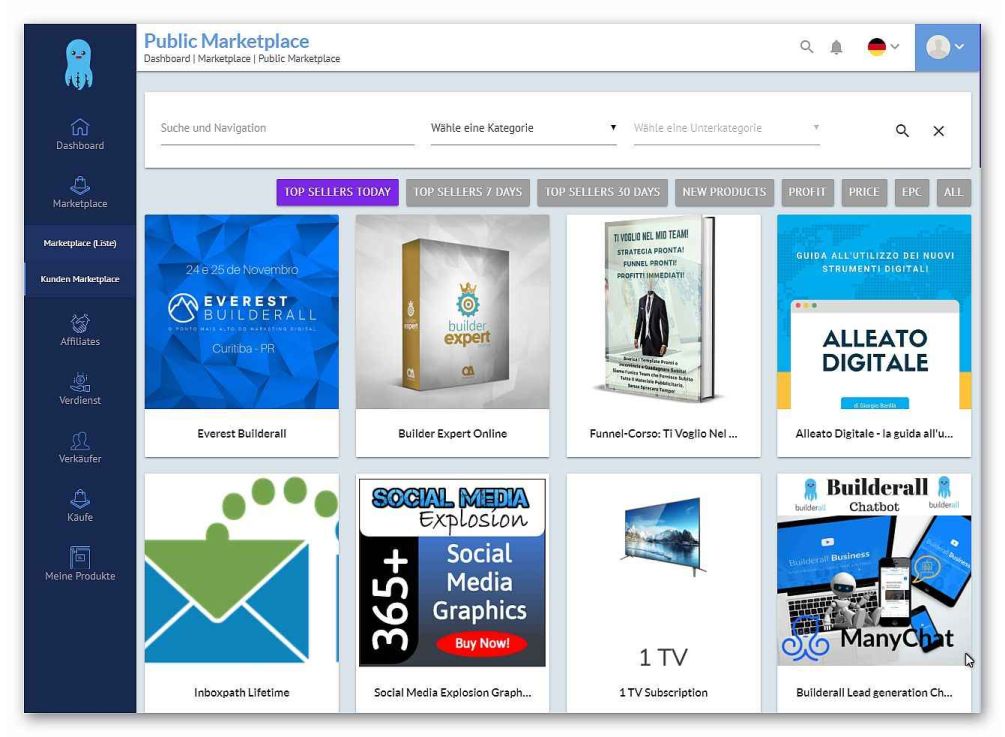
Task: Sort by Price filter button
Action: [x=863, y=192]
